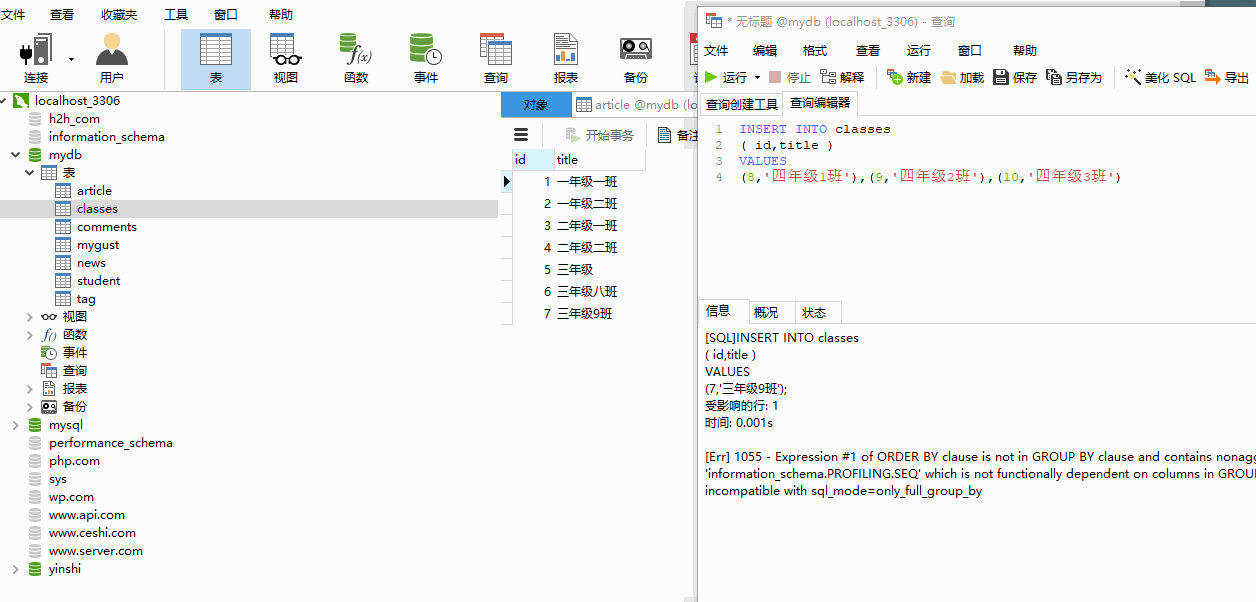This screenshot has width=1256, height=602.
Task: Click the 加载 (Load) button
Action: 962,77
